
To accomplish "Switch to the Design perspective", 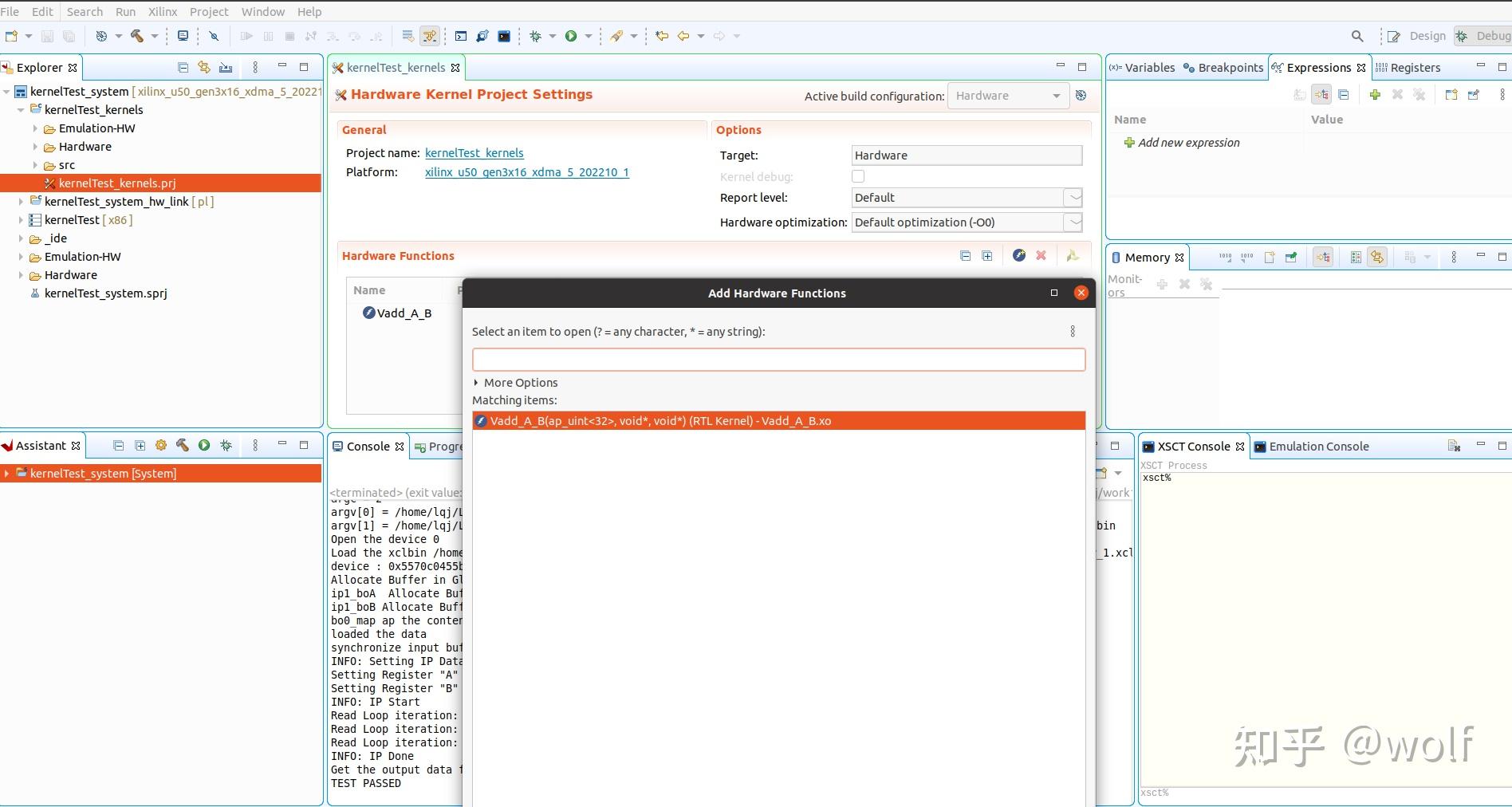I will (x=1417, y=36).
